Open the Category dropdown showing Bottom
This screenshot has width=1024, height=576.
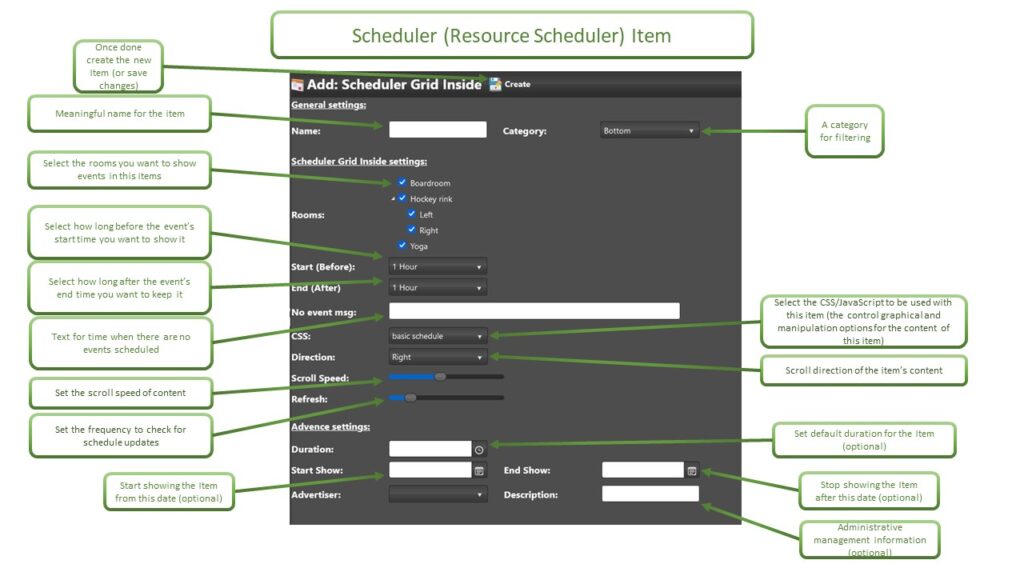pos(649,131)
